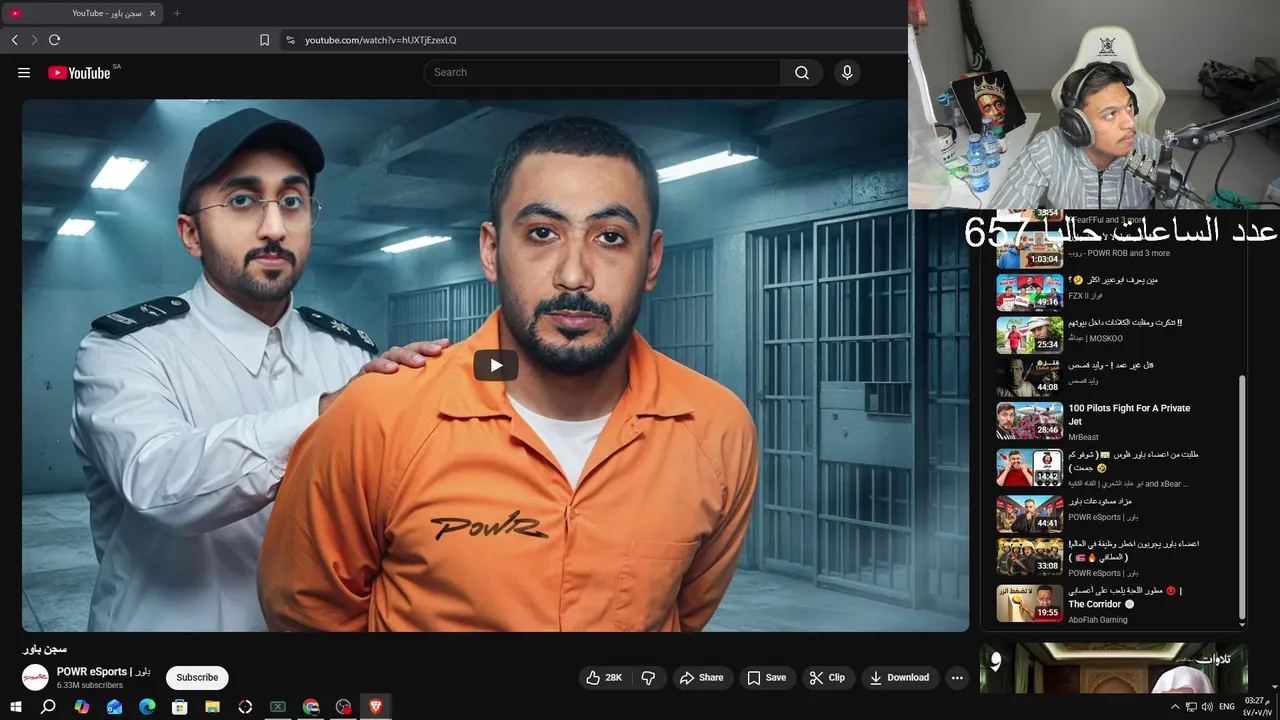Open the Windows Start menu
Screen dimensions: 1280x720
[15, 707]
